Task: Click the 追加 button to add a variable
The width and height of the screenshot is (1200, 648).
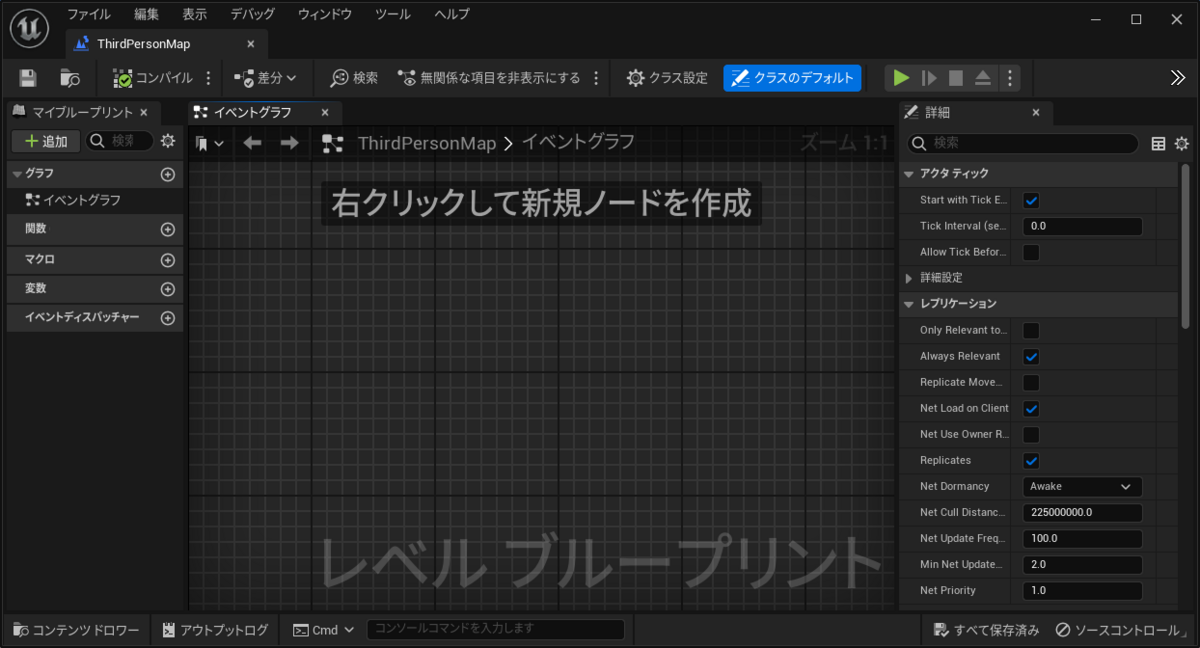Action: pos(44,141)
